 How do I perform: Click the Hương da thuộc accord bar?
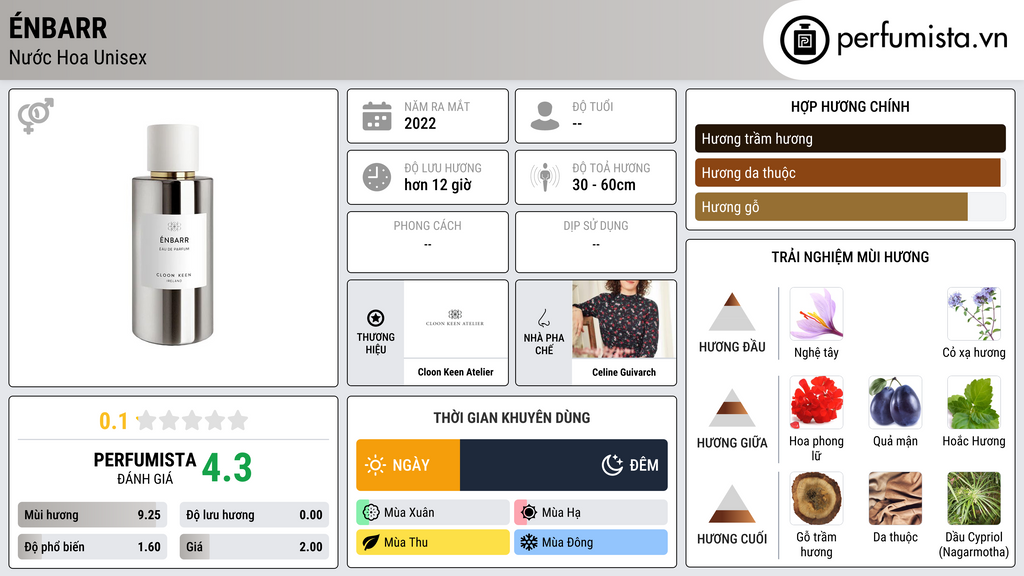(850, 172)
